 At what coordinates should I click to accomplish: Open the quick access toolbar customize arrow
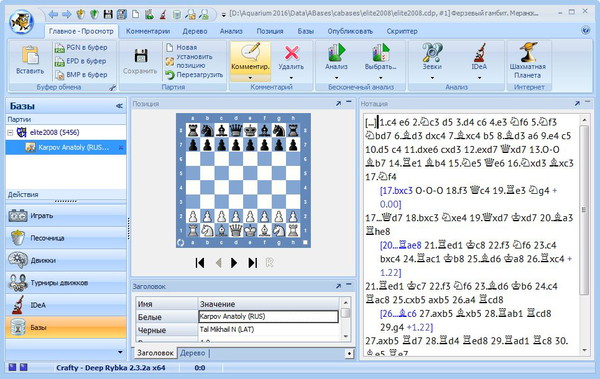click(224, 15)
